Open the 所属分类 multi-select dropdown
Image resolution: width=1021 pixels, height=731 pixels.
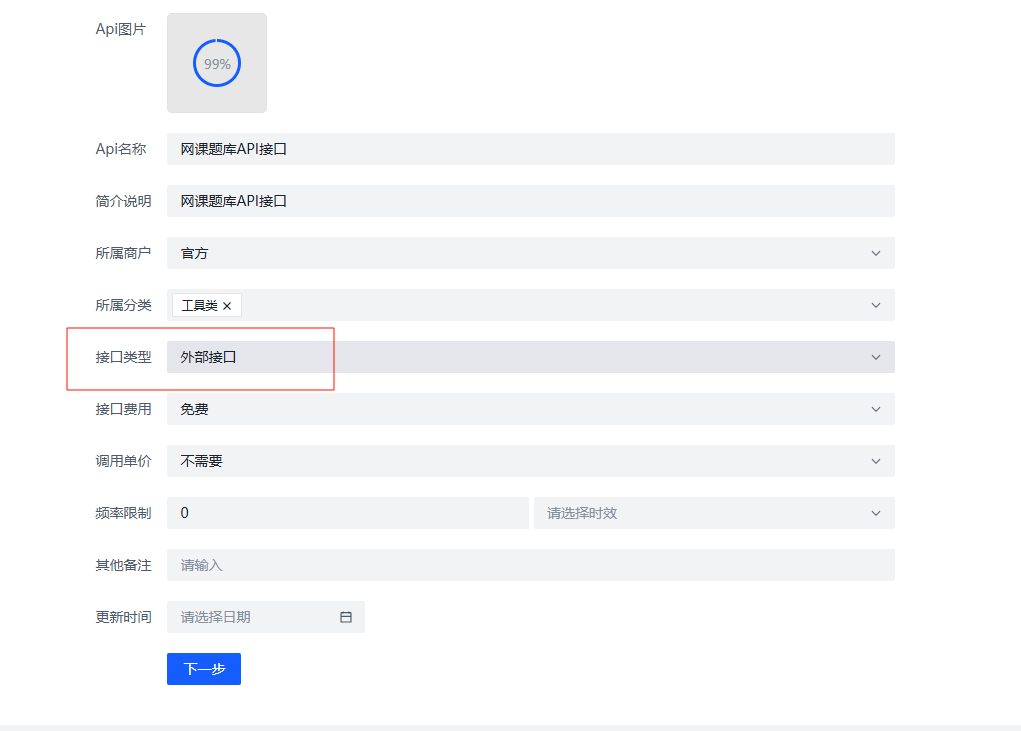click(531, 305)
